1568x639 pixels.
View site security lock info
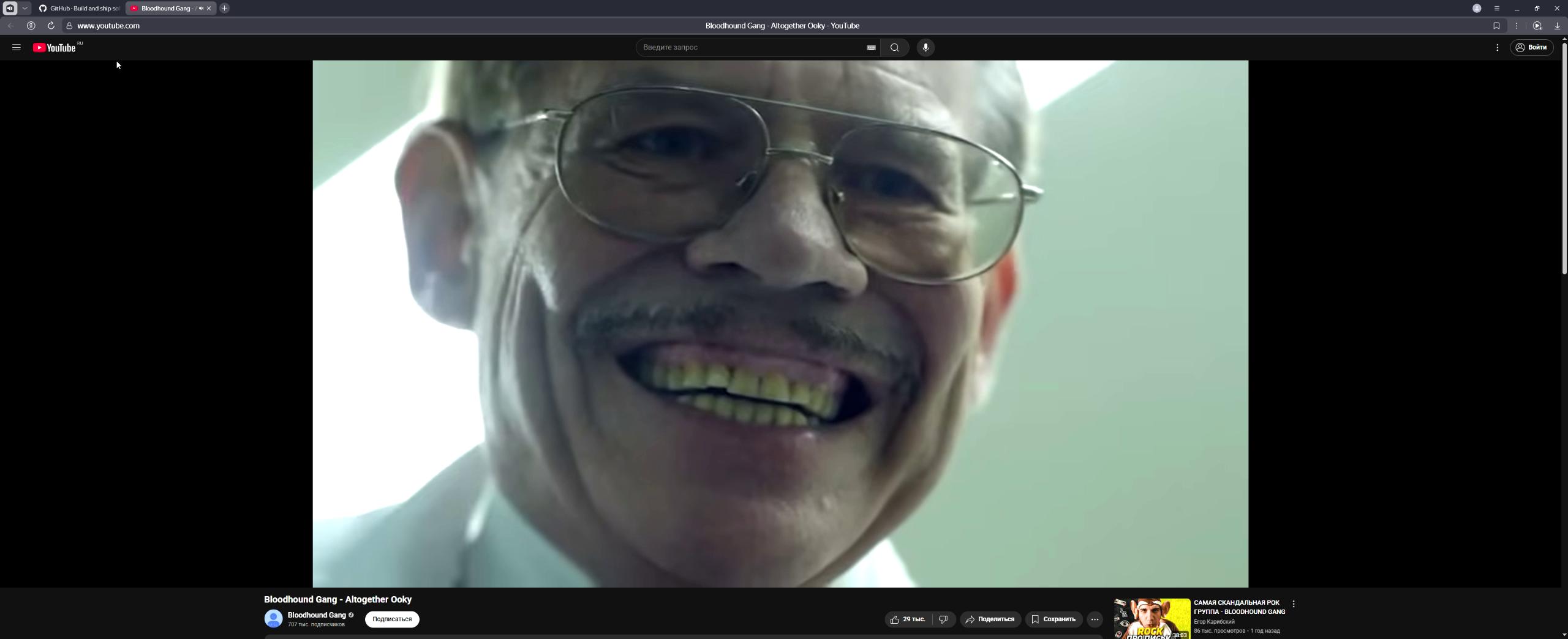click(x=69, y=26)
